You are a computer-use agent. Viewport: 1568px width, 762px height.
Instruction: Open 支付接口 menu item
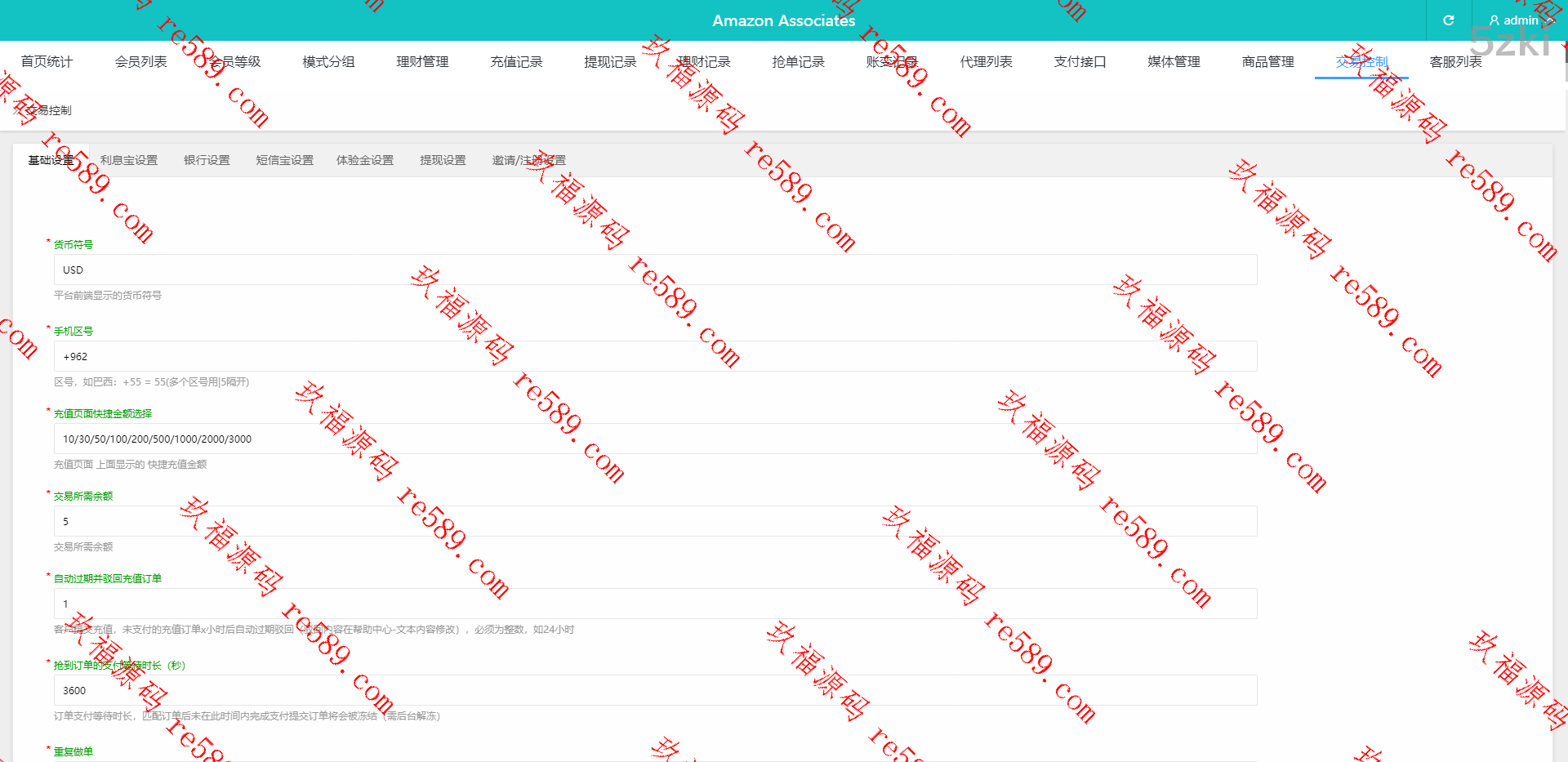tap(1080, 62)
